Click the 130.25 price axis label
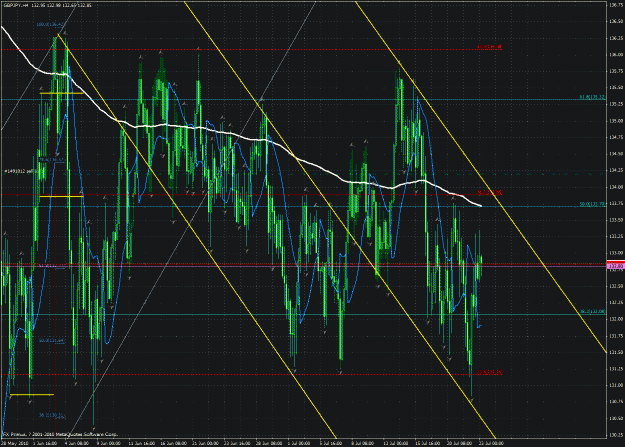 pos(616,435)
